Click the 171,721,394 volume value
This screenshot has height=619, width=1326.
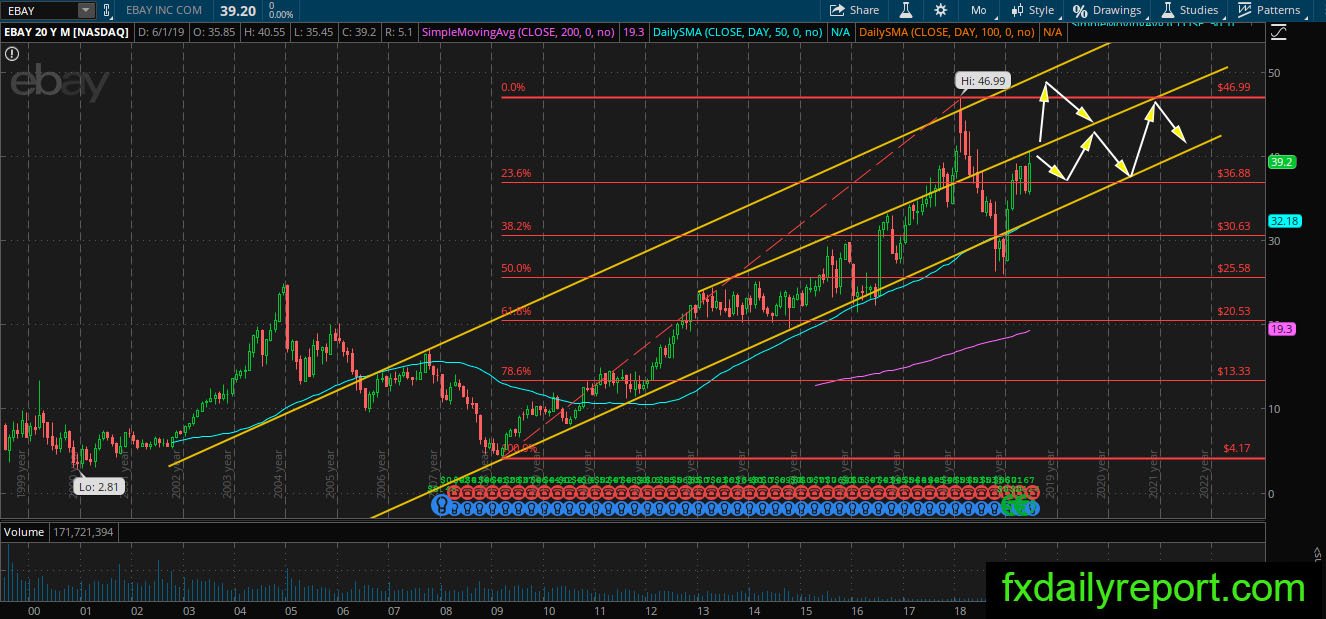tap(83, 532)
